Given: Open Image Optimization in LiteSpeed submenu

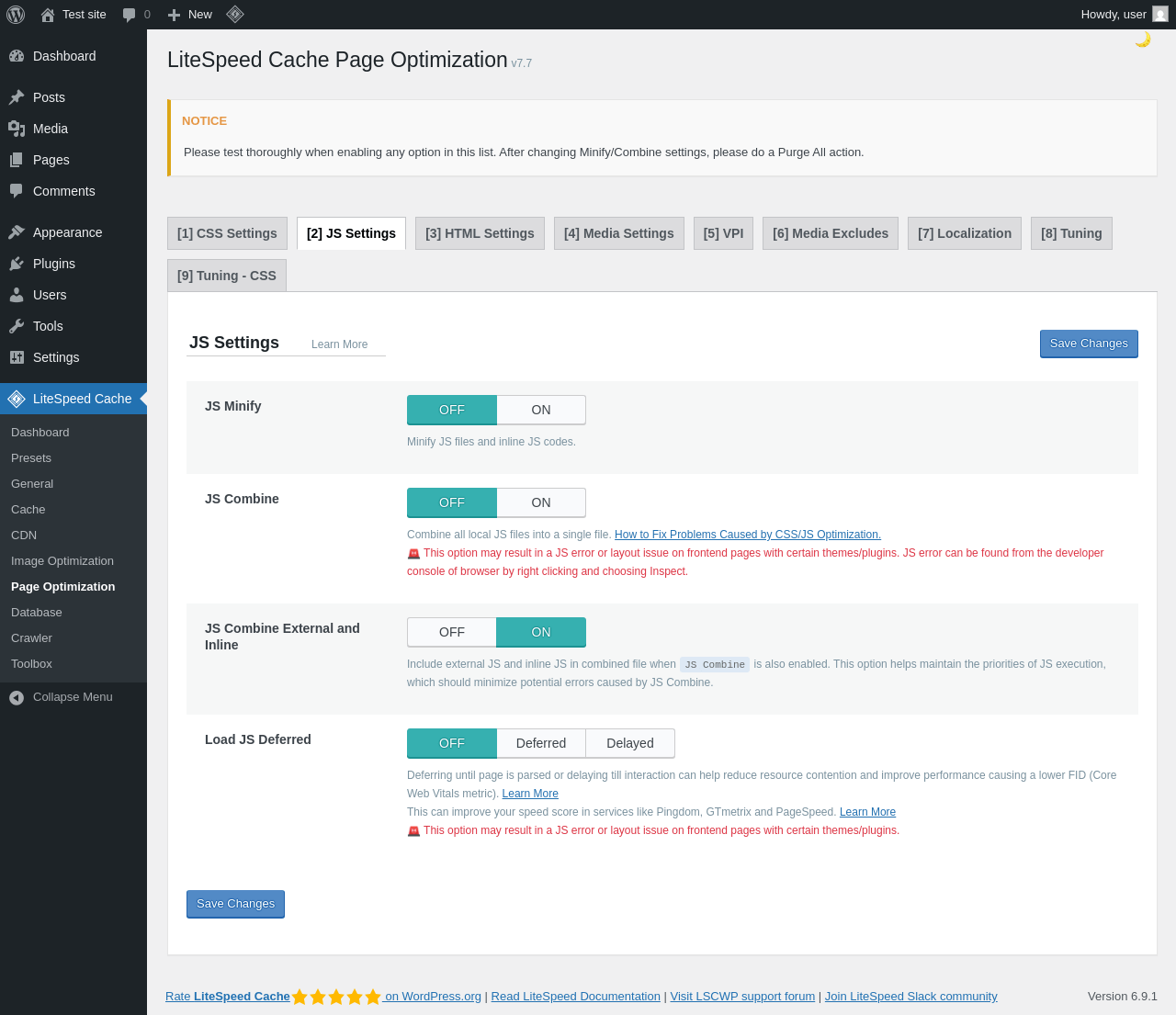Looking at the screenshot, I should (62, 561).
